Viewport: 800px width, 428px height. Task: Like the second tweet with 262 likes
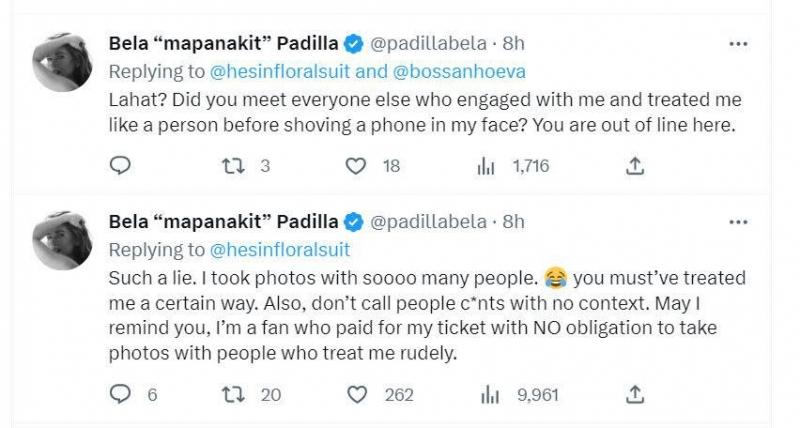[355, 395]
